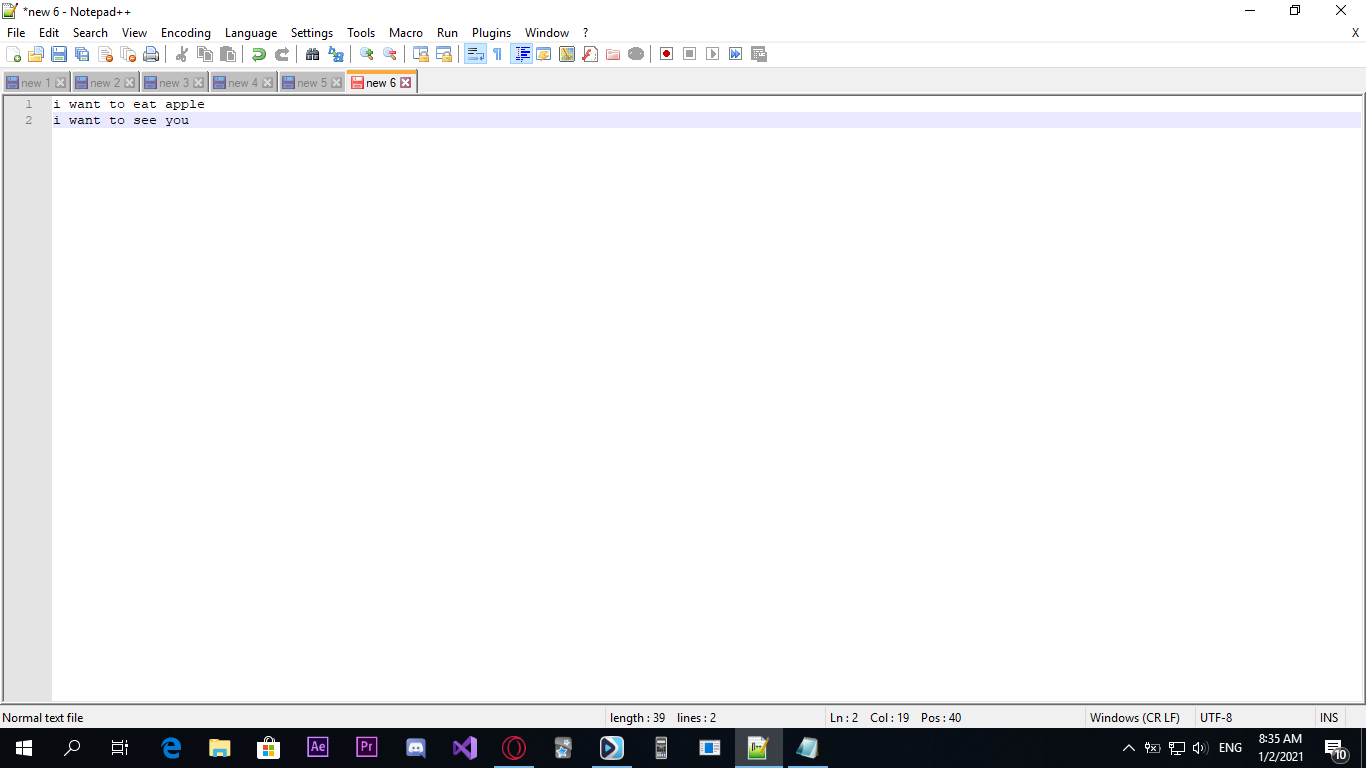Screen dimensions: 1366x768
Task: Click Windows (CR LF) in status bar
Action: click(1135, 718)
